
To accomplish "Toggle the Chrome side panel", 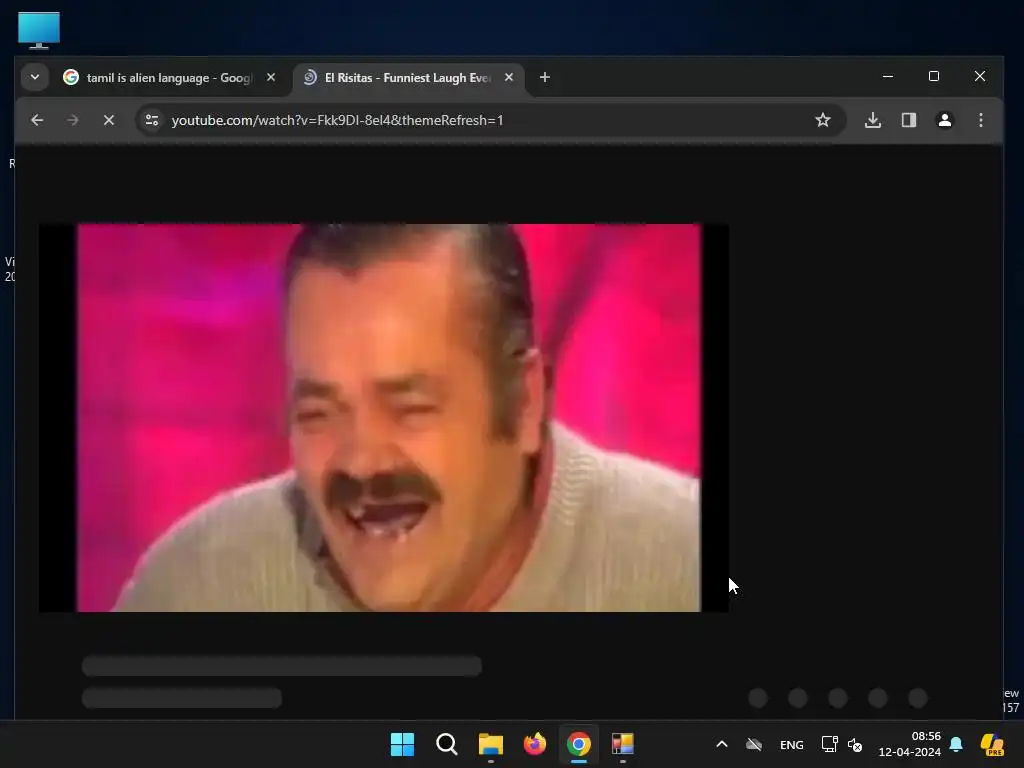I will click(909, 120).
